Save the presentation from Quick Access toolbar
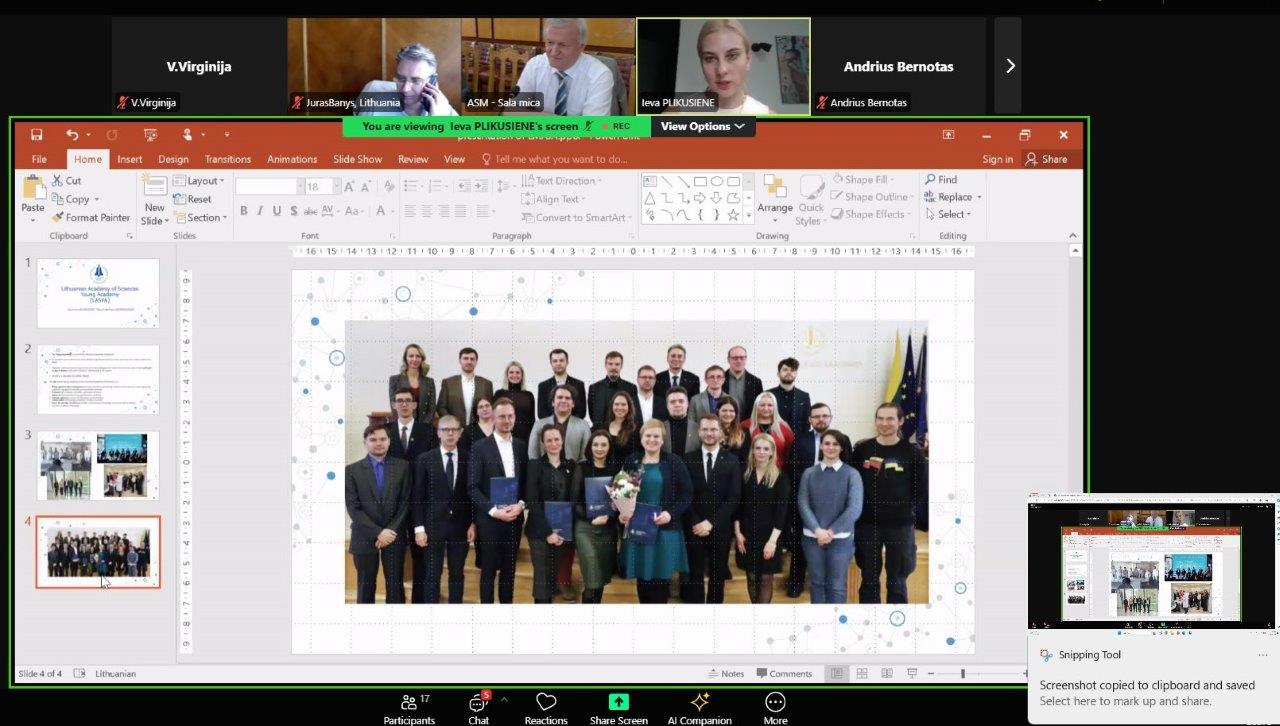 (x=37, y=135)
